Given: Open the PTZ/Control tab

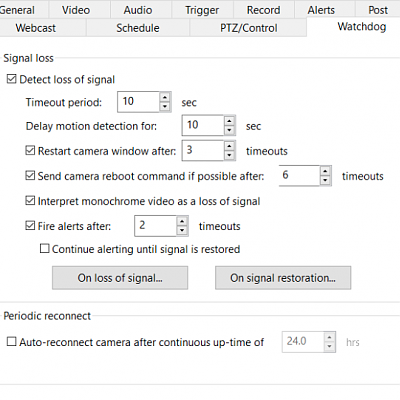Looking at the screenshot, I should [x=248, y=28].
